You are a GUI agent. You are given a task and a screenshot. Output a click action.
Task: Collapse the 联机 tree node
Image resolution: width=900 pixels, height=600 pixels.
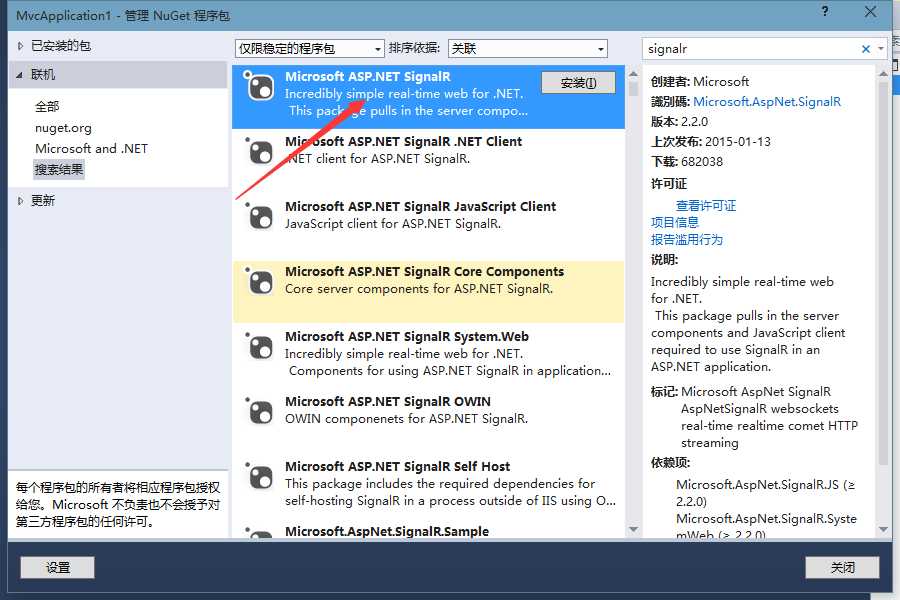(x=20, y=75)
